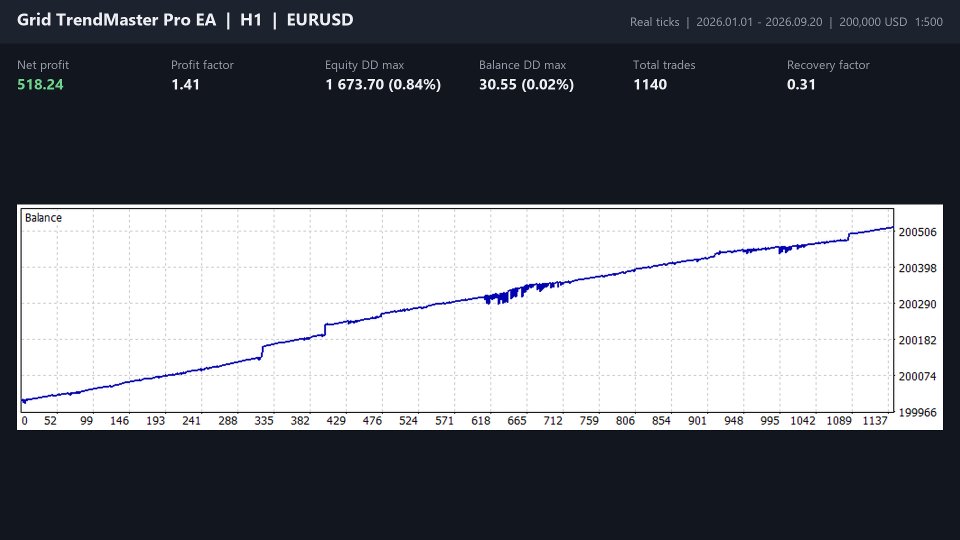Select x-axis label 995

770,421
